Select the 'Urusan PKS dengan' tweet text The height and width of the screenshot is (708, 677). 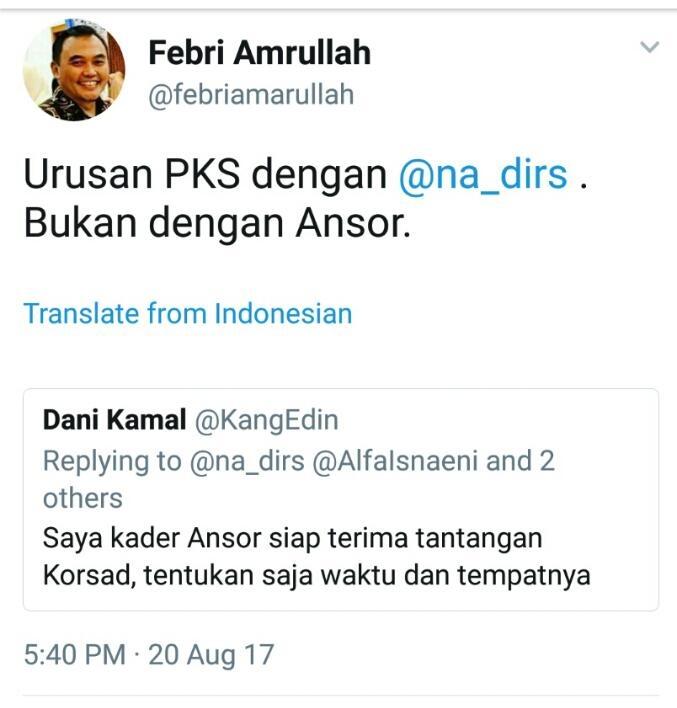205,174
